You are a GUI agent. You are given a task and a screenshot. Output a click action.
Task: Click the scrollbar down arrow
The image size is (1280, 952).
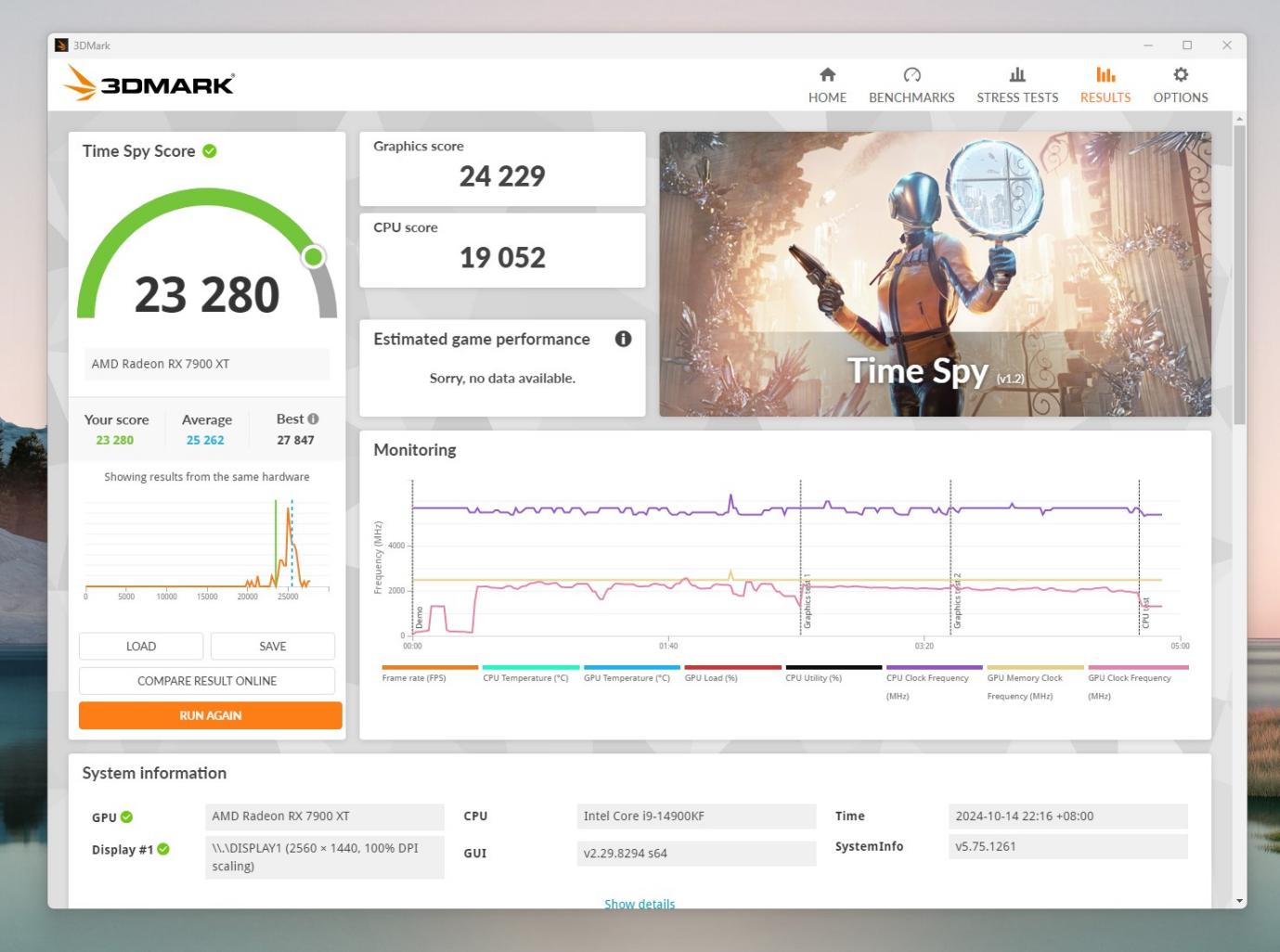pos(1239,901)
